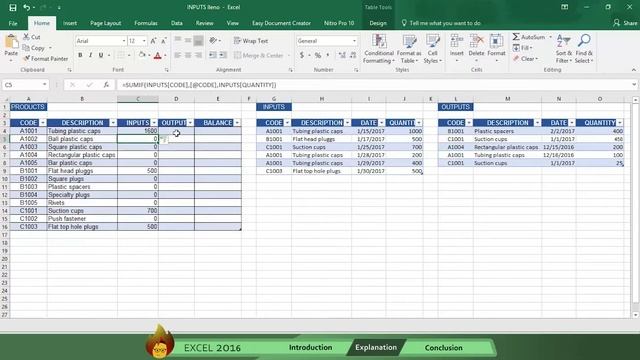The image size is (640, 360).
Task: Open PRODUCTS DESCRIPTION filter arrow
Action: click(113, 123)
